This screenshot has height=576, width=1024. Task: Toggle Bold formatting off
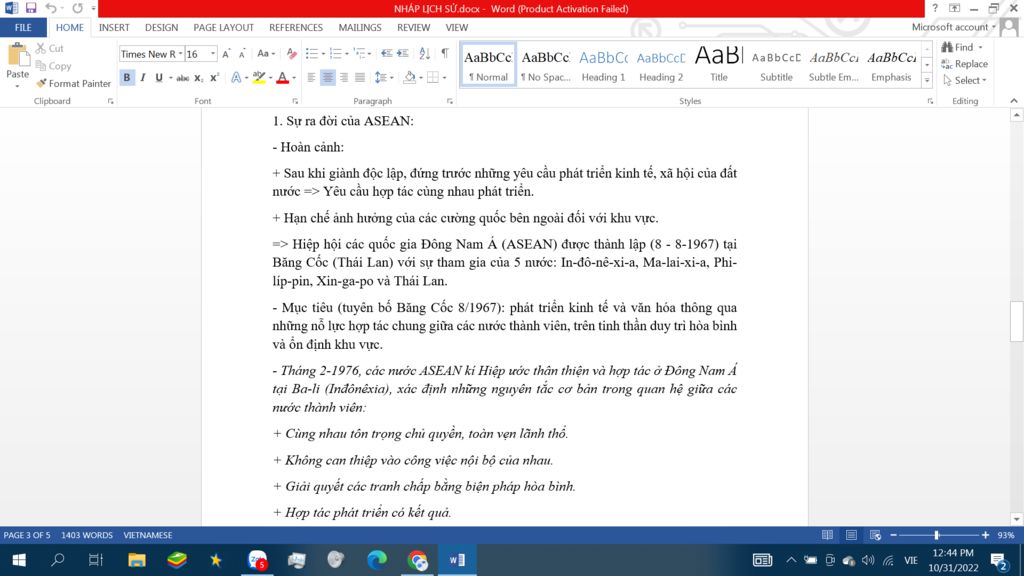click(x=127, y=78)
